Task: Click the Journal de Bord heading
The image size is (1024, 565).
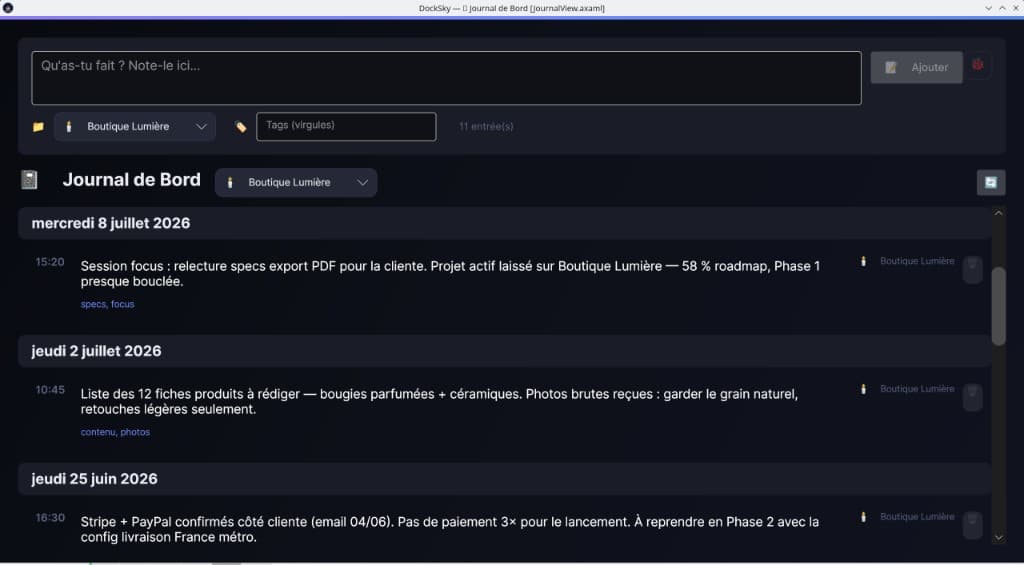Action: click(131, 180)
